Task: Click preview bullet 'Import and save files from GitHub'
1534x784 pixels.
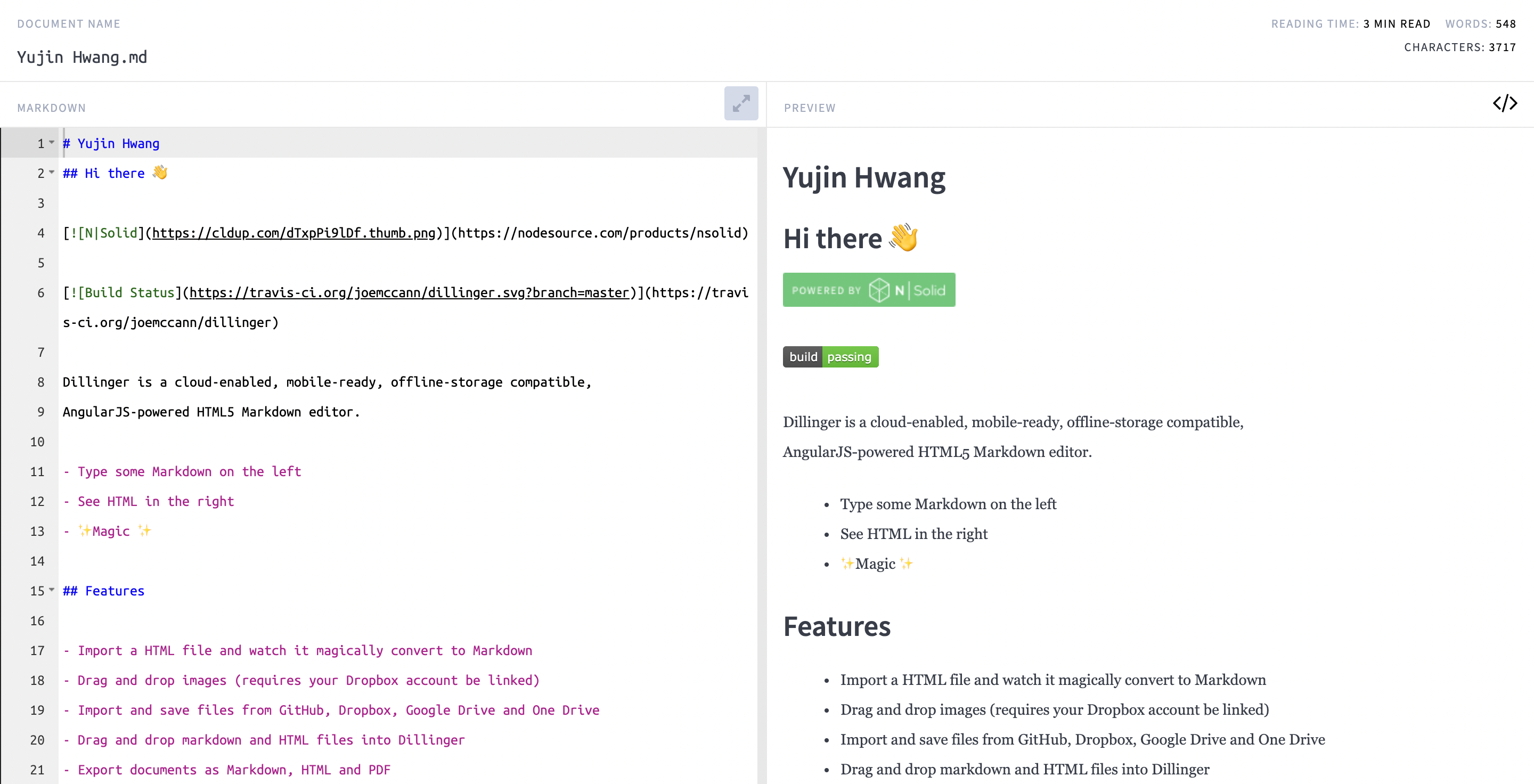Action: (1083, 739)
